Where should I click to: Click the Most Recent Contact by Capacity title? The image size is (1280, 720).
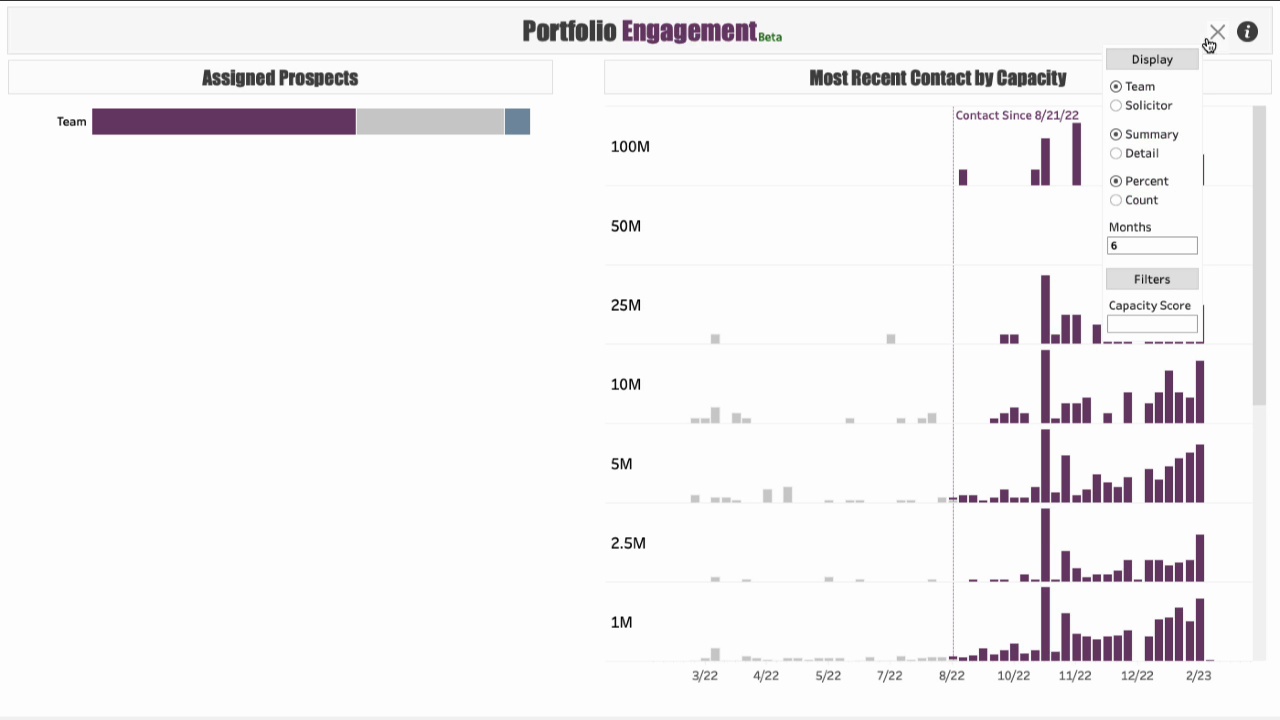click(937, 78)
